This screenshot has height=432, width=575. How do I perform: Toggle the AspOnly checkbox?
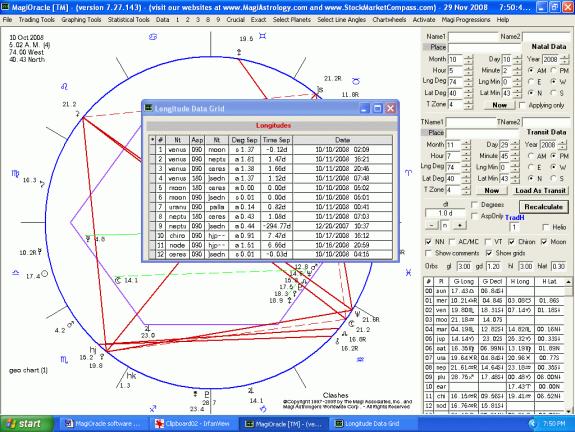coord(475,216)
